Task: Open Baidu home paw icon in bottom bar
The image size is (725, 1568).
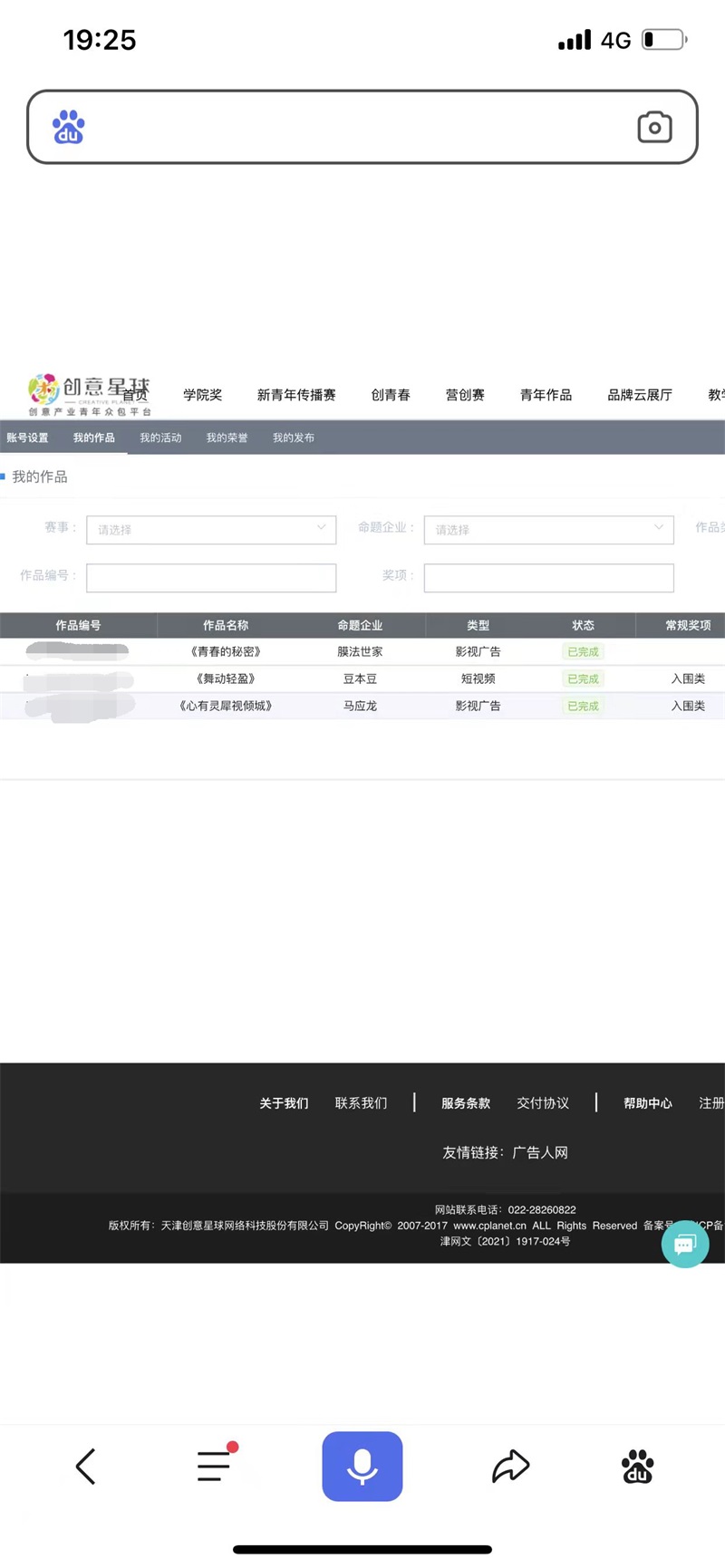Action: [x=638, y=1466]
